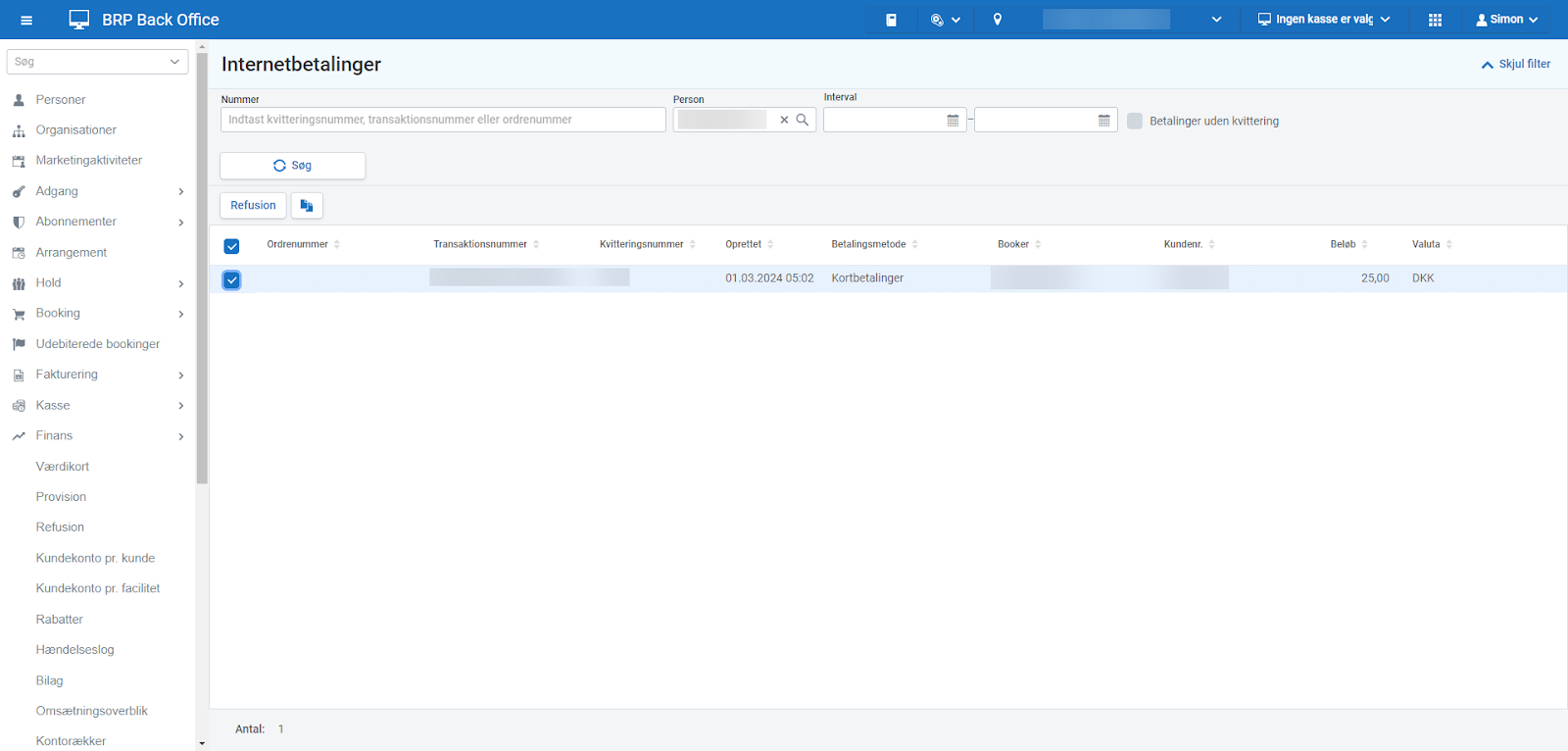This screenshot has height=751, width=1568.
Task: Click the Søg button
Action: point(292,166)
